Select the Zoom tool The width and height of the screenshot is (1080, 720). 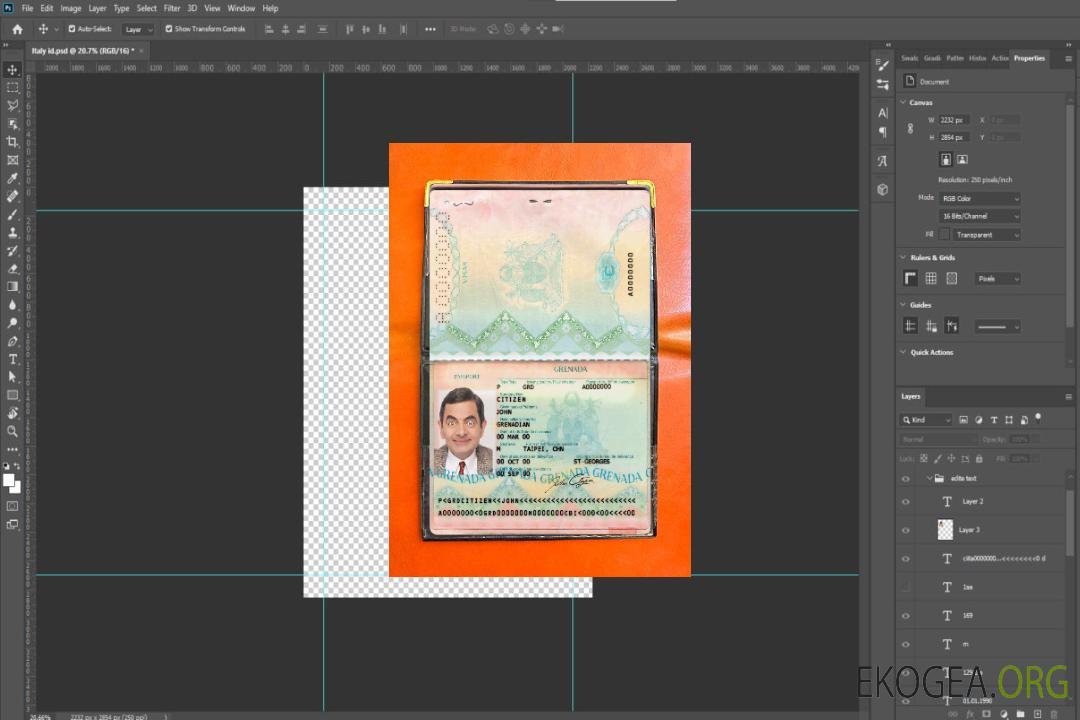[12, 431]
